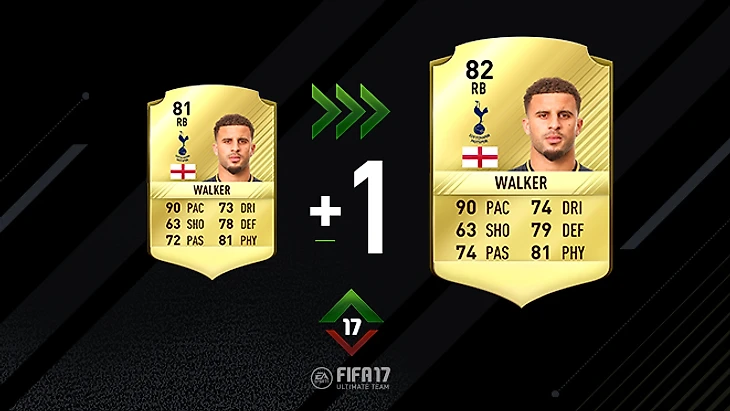The image size is (730, 411).
Task: Click the green upgrade arrow above 17
Action: (x=351, y=306)
